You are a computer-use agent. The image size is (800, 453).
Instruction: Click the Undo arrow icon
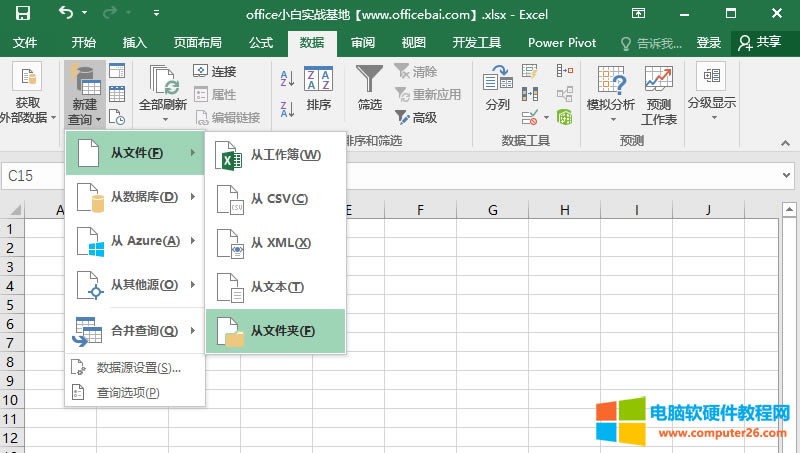click(x=66, y=14)
